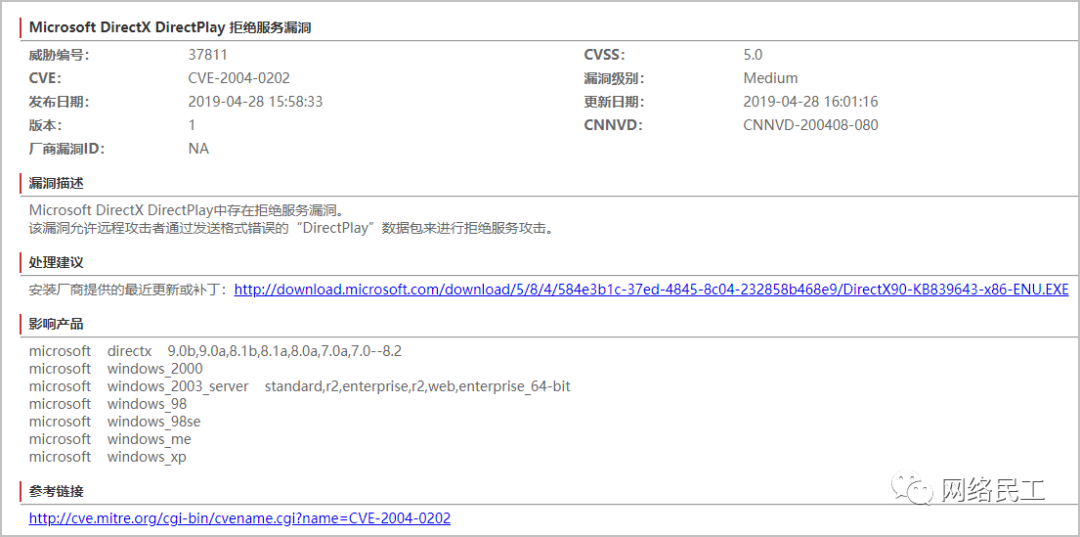The width and height of the screenshot is (1080, 537).
Task: Click the vendor vulnerability ID value NA
Action: click(198, 149)
